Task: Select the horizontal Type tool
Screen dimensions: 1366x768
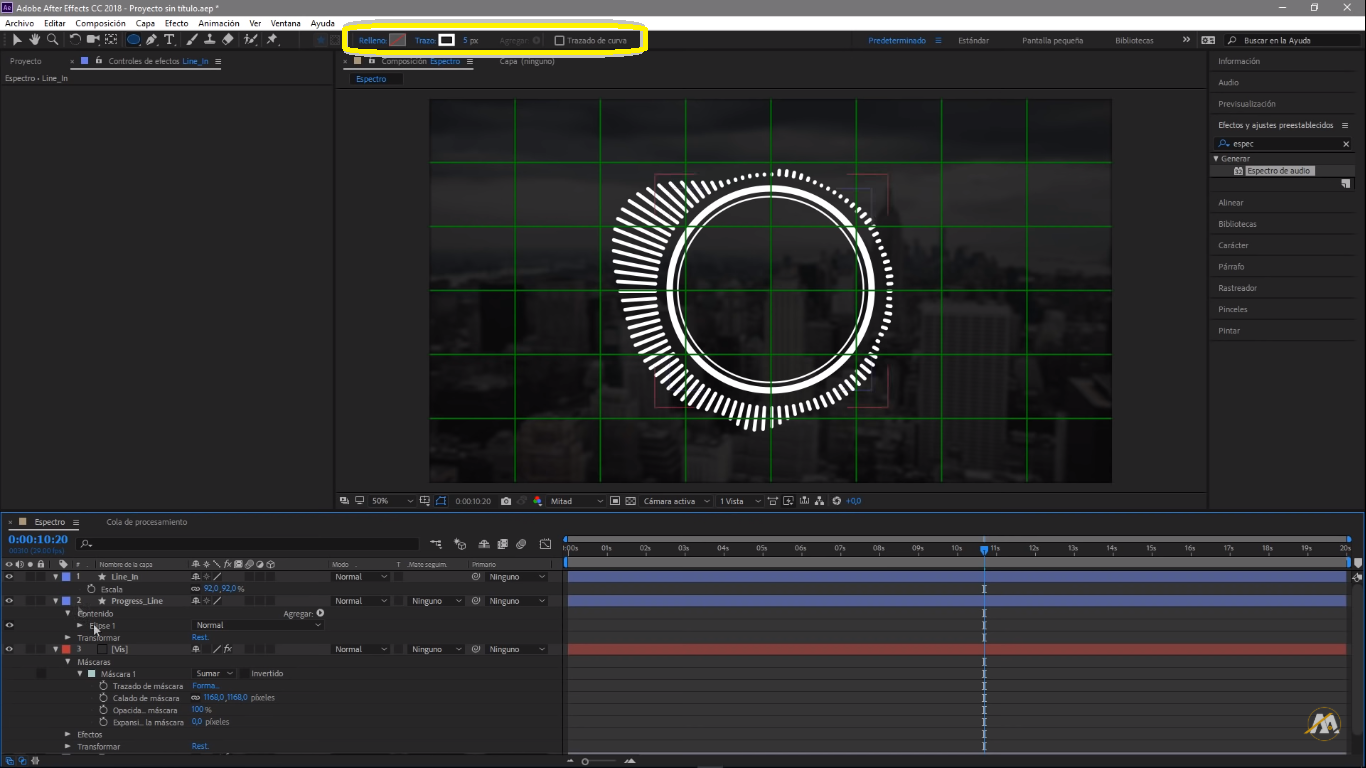Action: 169,40
